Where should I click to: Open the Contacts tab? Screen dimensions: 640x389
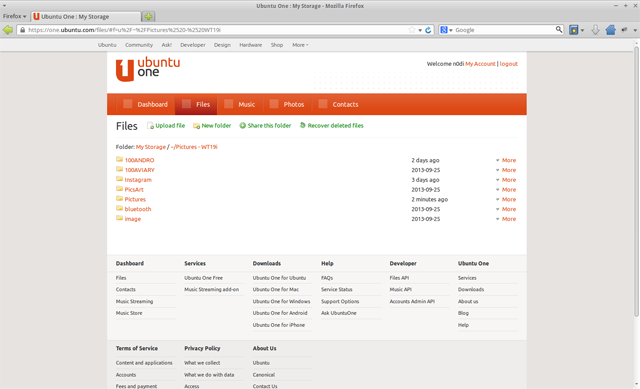click(339, 104)
